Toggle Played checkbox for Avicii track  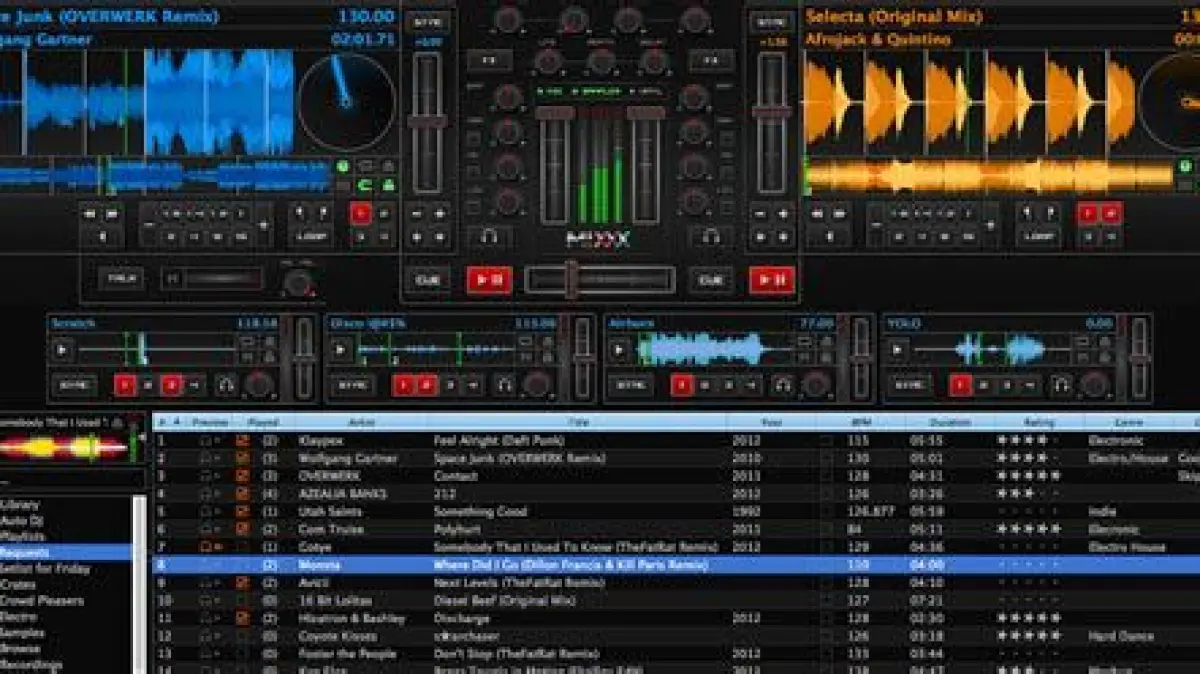[x=241, y=582]
